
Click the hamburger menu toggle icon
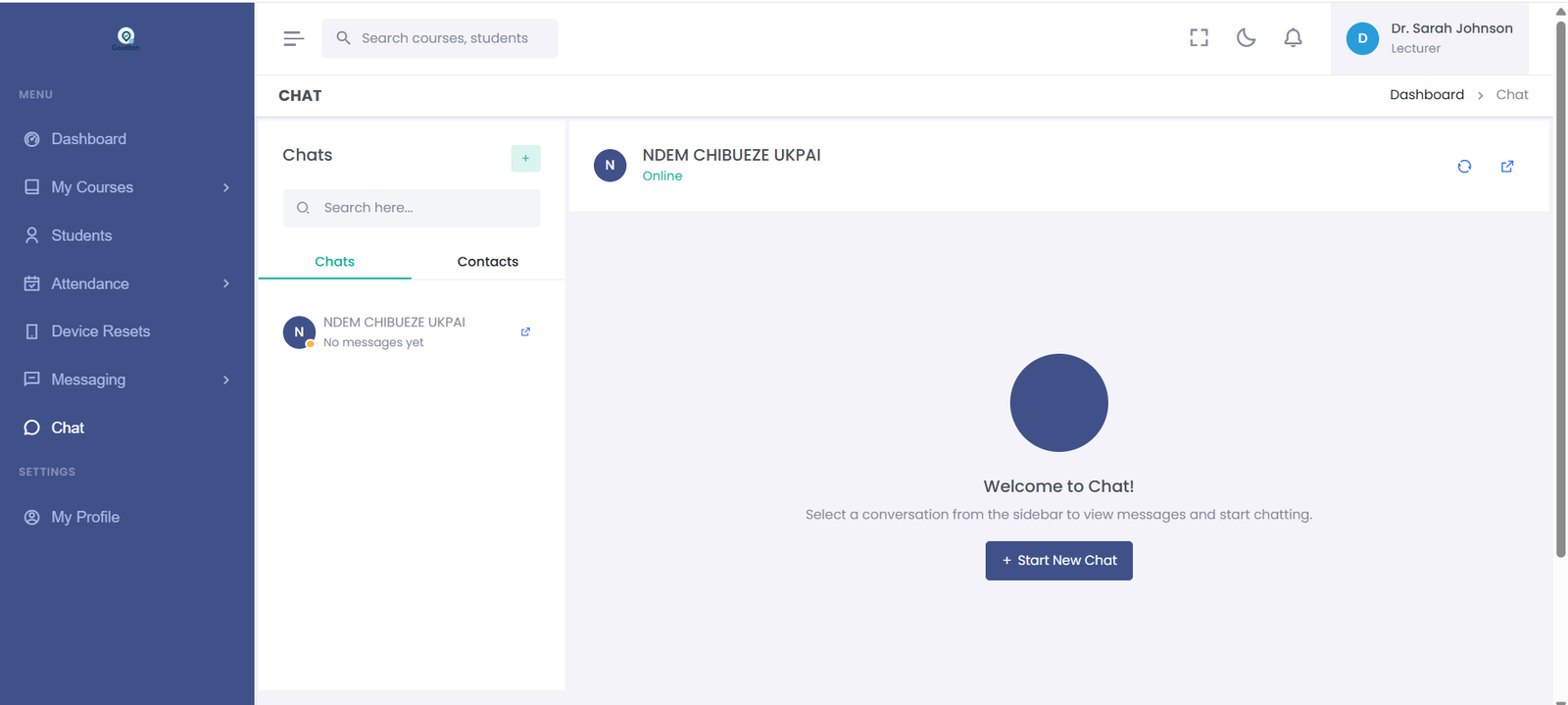pyautogui.click(x=293, y=38)
